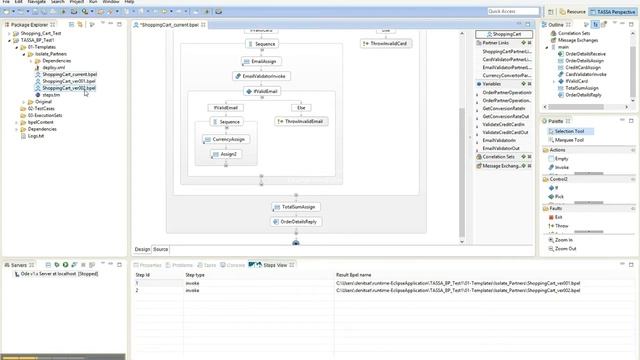Click Collapse All in Package Explorer

click(71, 25)
